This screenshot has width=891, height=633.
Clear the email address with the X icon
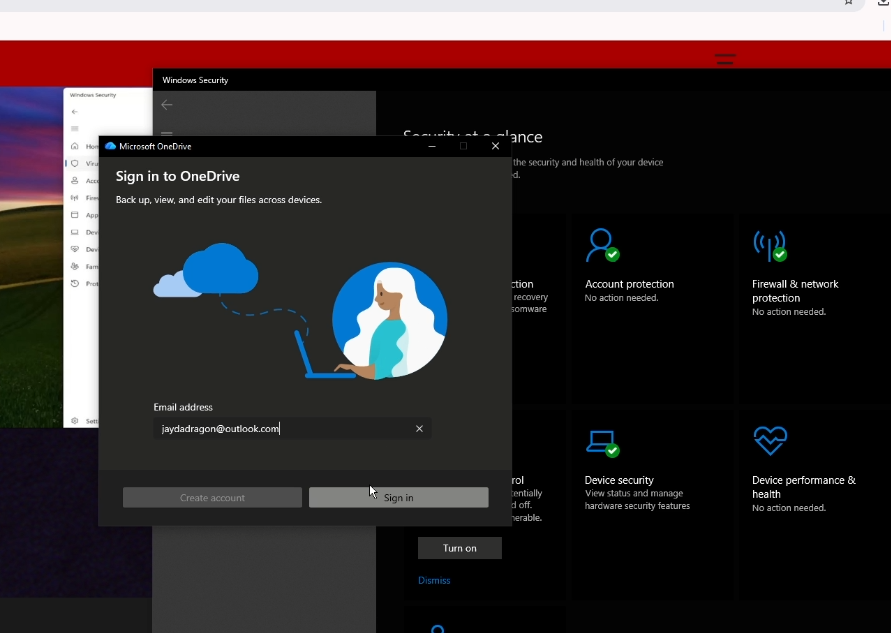pyautogui.click(x=419, y=428)
